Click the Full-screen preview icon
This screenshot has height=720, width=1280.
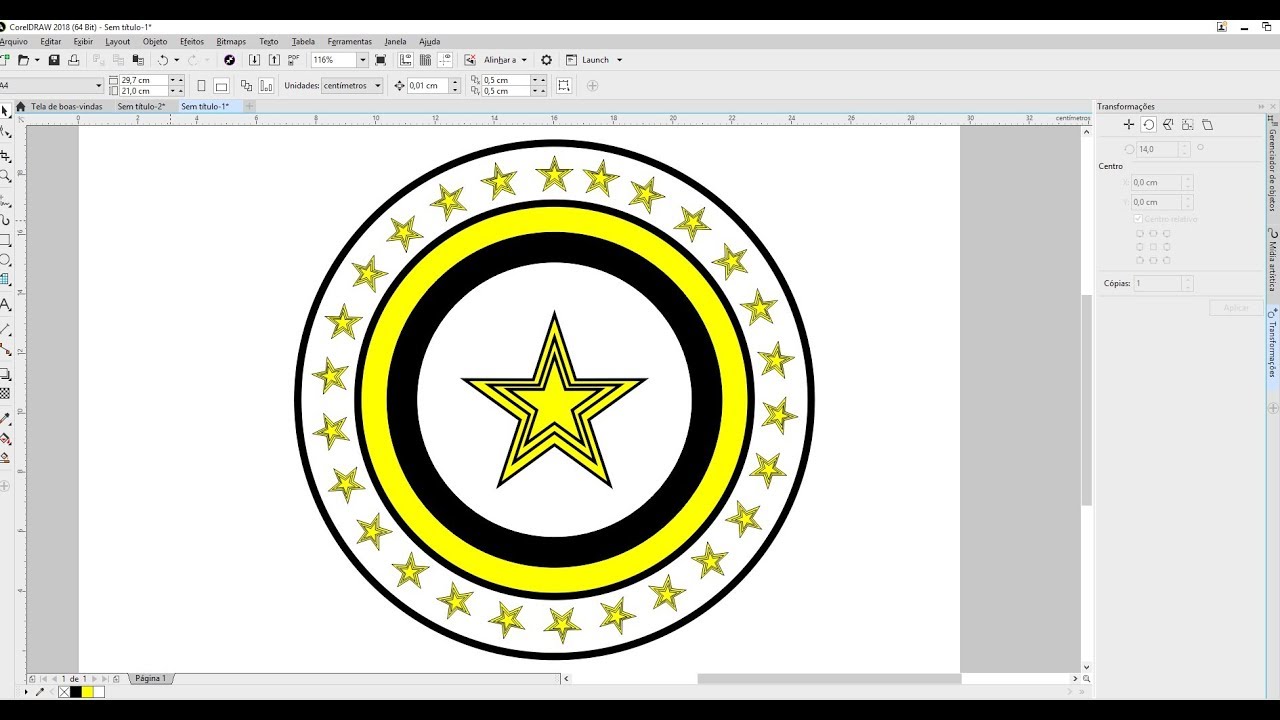380,60
